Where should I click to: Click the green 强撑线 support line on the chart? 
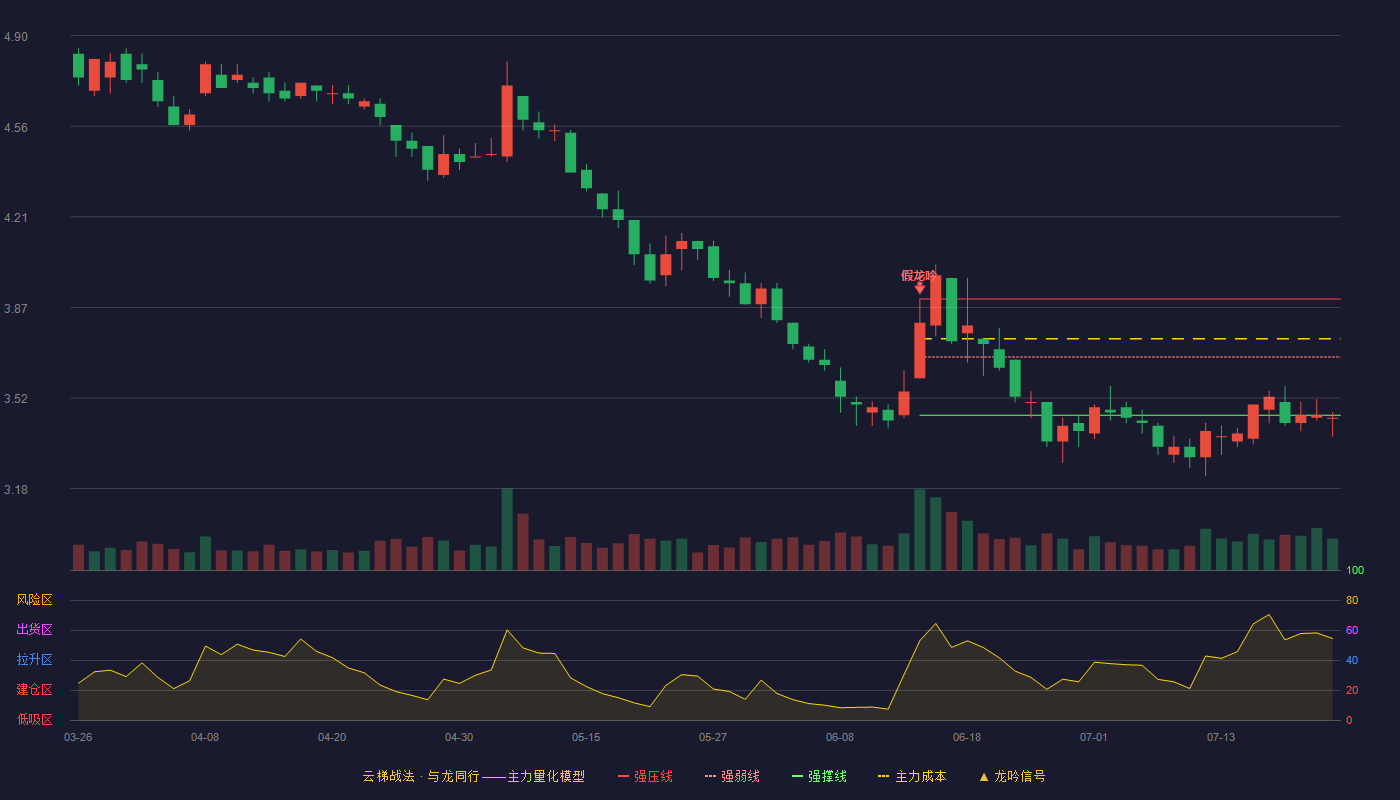coord(1130,415)
